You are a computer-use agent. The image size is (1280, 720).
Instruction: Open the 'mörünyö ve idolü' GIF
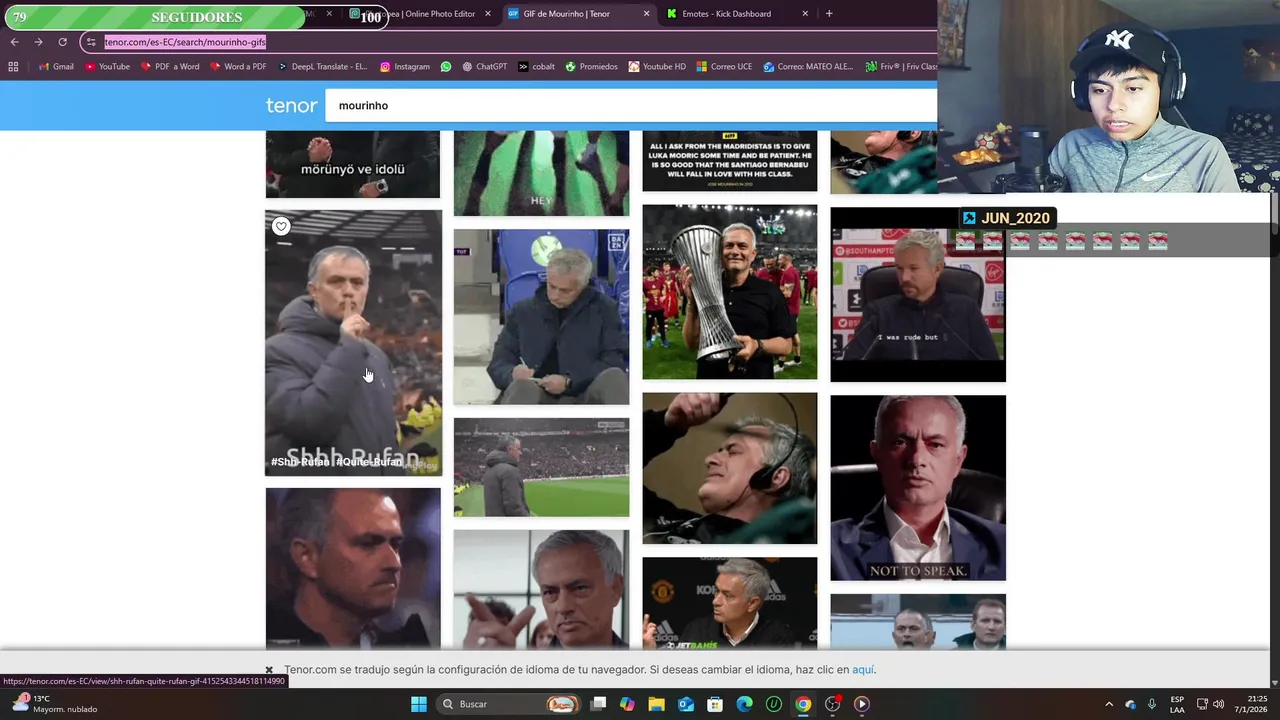[353, 164]
